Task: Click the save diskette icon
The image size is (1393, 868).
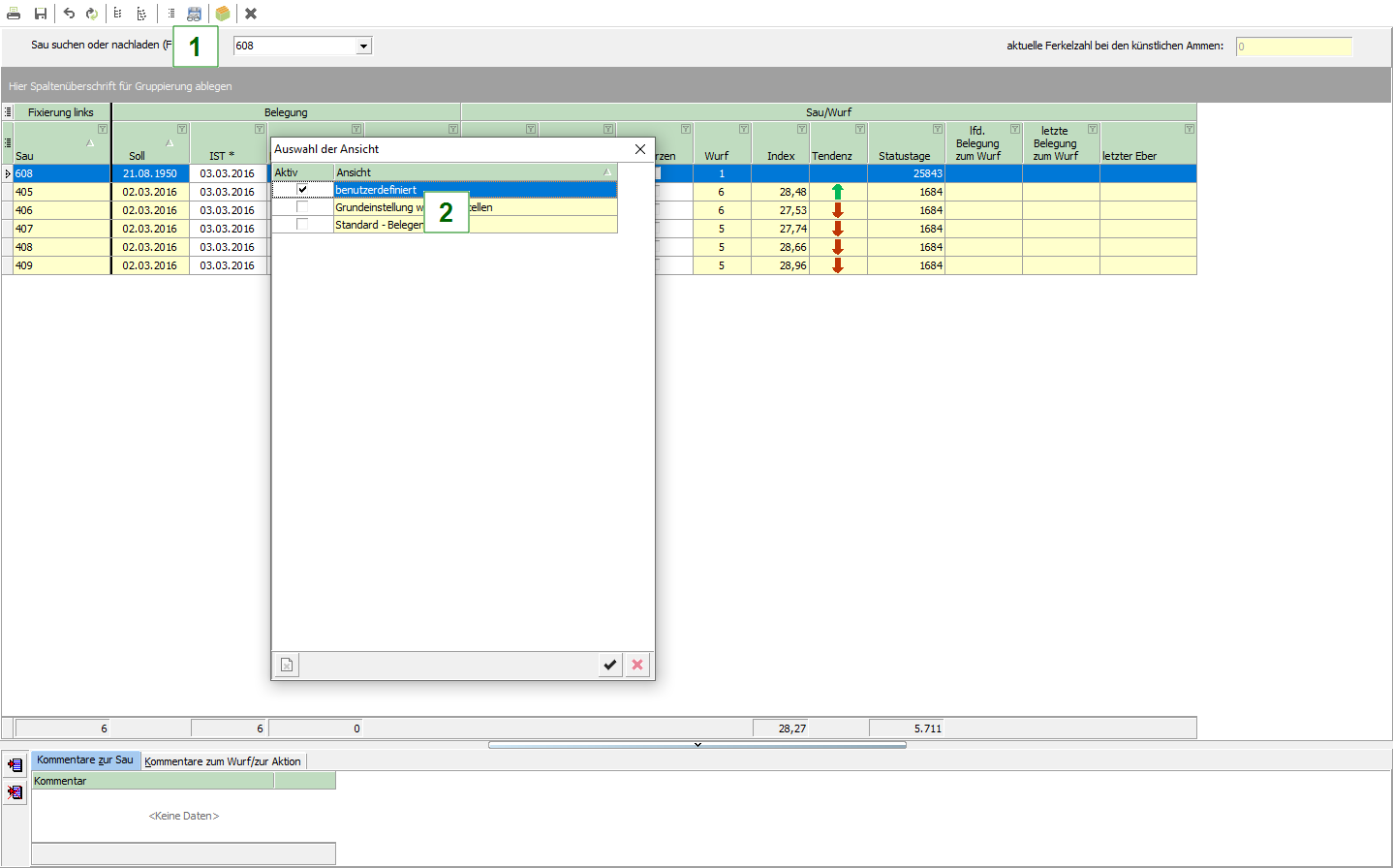Action: pos(41,14)
